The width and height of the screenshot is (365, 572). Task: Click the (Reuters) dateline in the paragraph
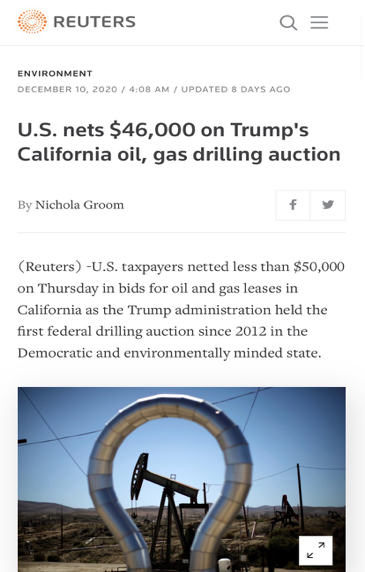(x=50, y=267)
